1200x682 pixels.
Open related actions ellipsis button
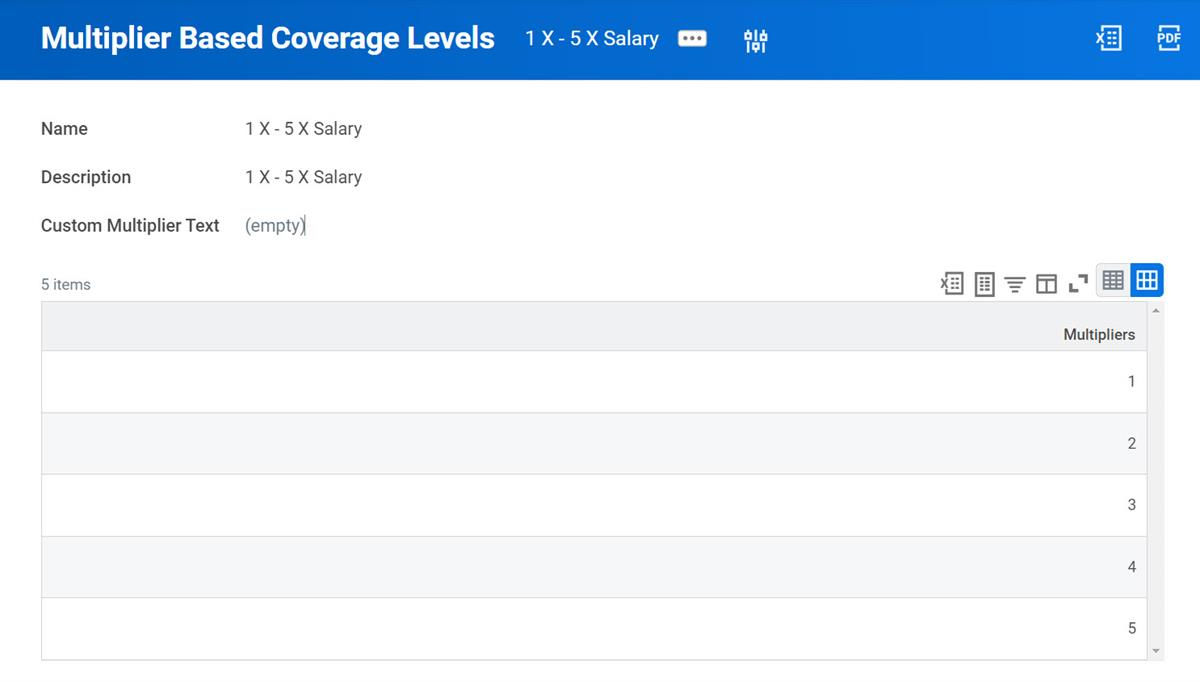tap(692, 39)
